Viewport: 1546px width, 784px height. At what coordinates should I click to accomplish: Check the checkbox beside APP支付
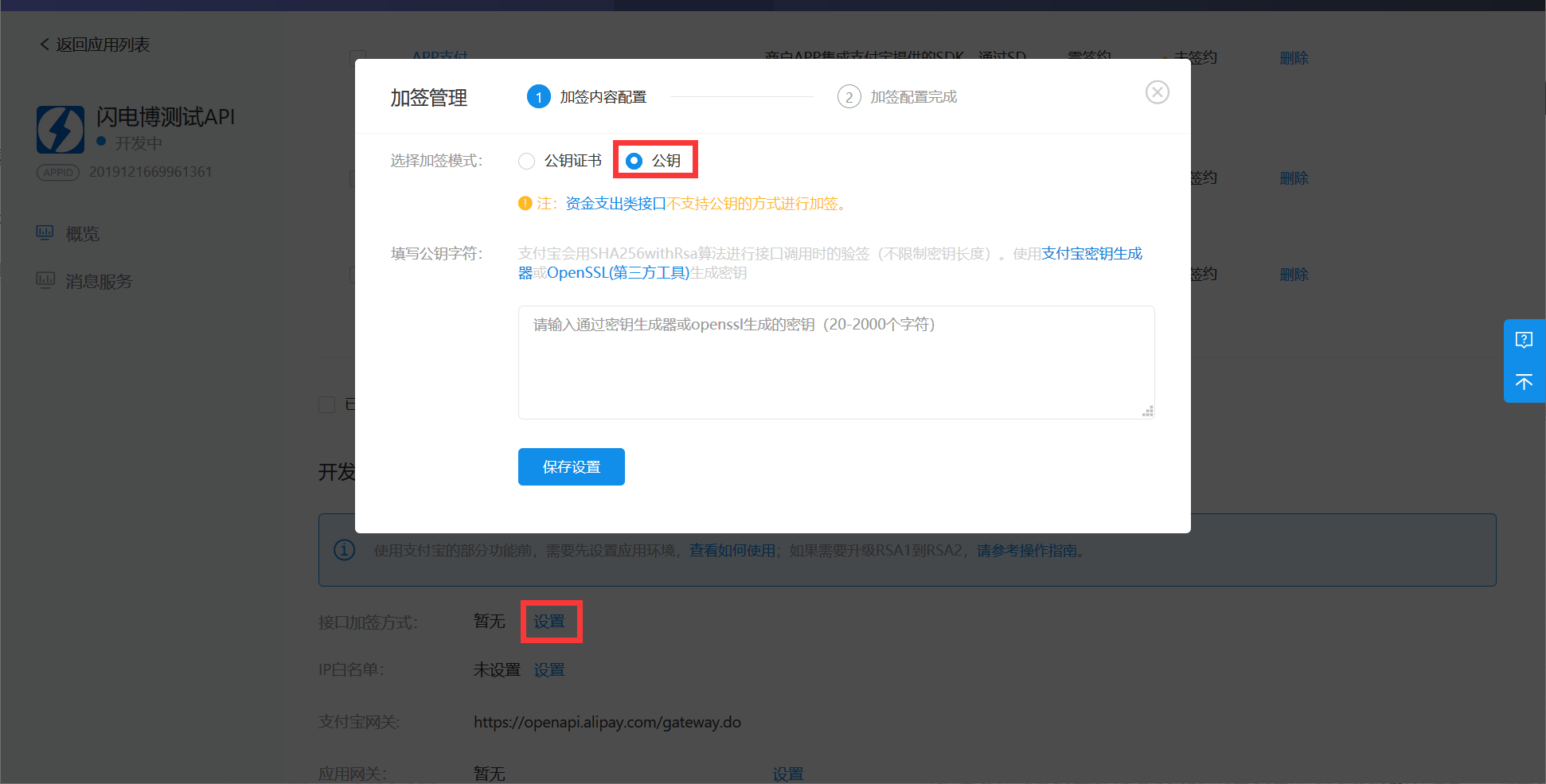357,57
